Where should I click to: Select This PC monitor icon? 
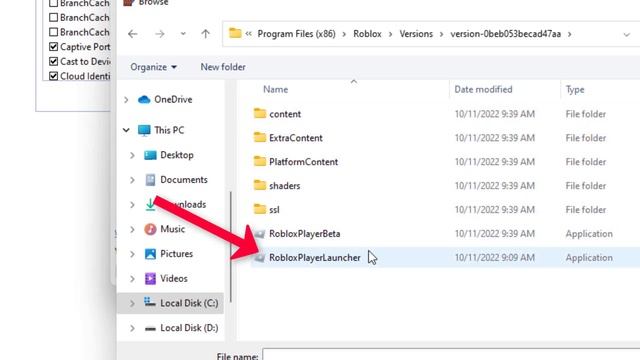[x=144, y=130]
